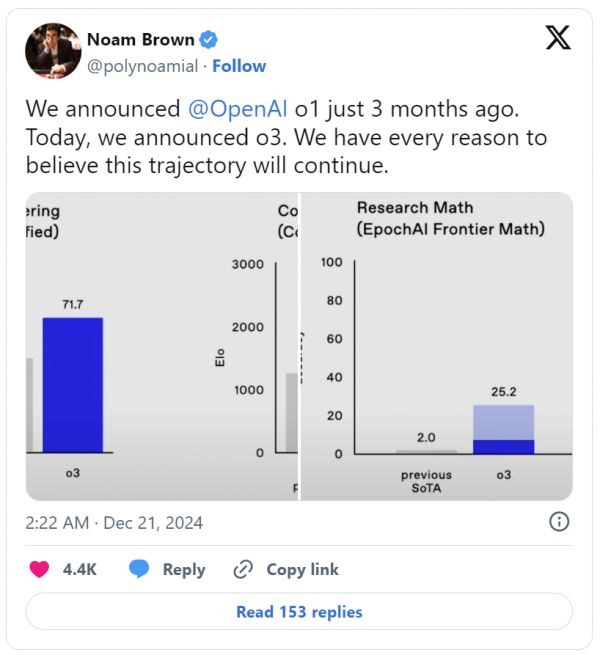
Task: Click the pink heart like icon
Action: tap(40, 569)
